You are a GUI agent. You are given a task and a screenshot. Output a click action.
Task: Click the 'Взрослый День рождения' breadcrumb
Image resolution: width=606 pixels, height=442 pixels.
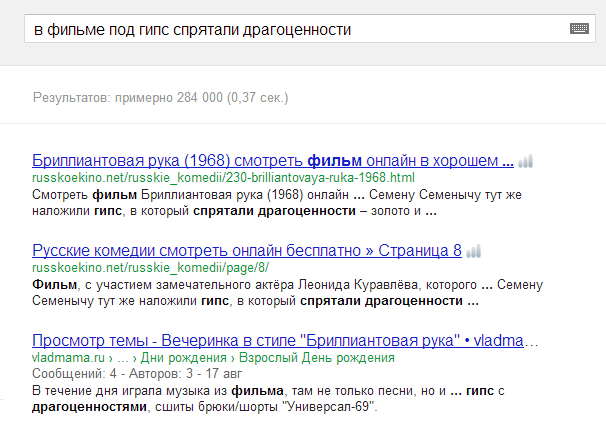[x=317, y=358]
